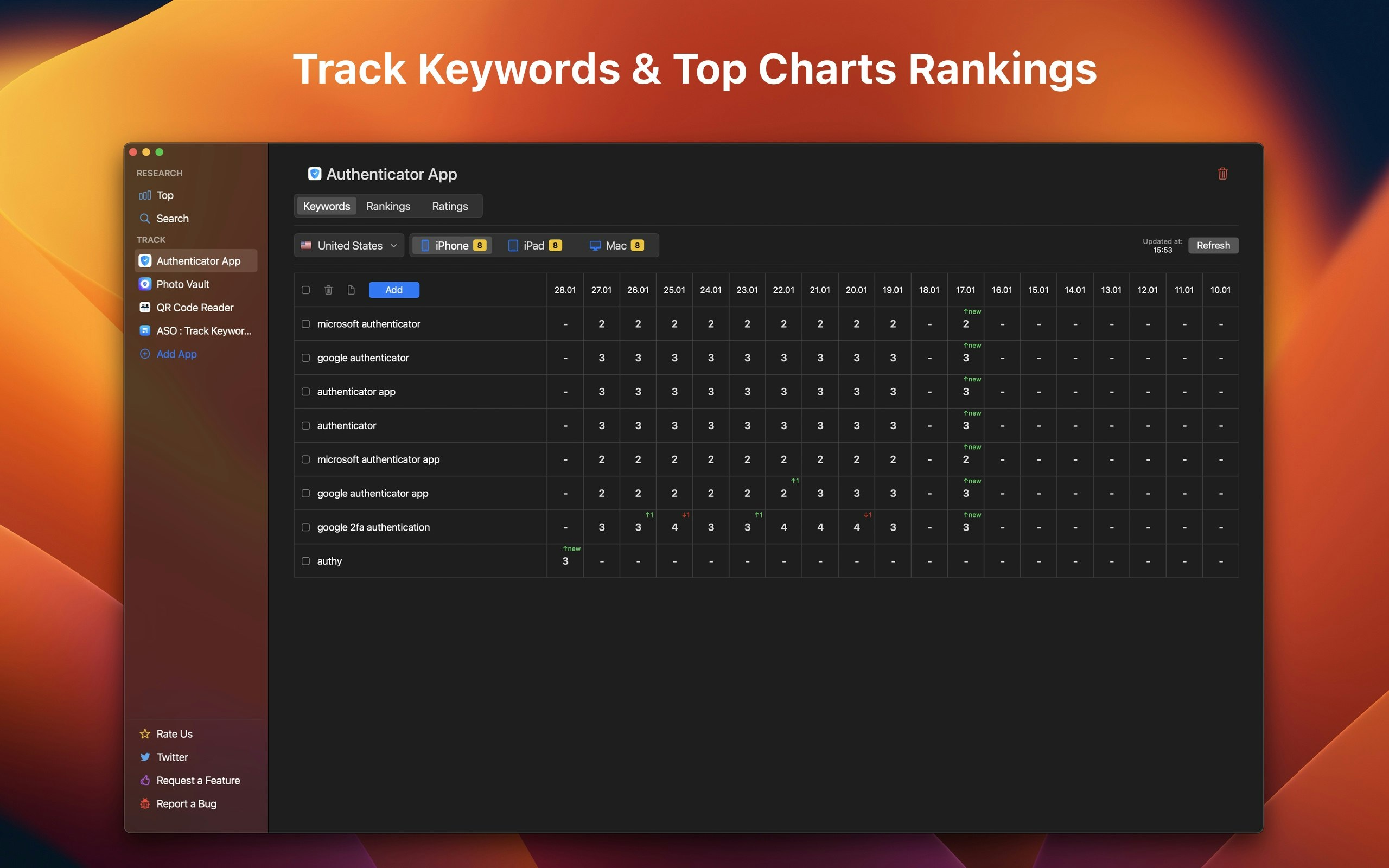The height and width of the screenshot is (868, 1389).
Task: Click the 28.01 date column header
Action: pos(565,290)
